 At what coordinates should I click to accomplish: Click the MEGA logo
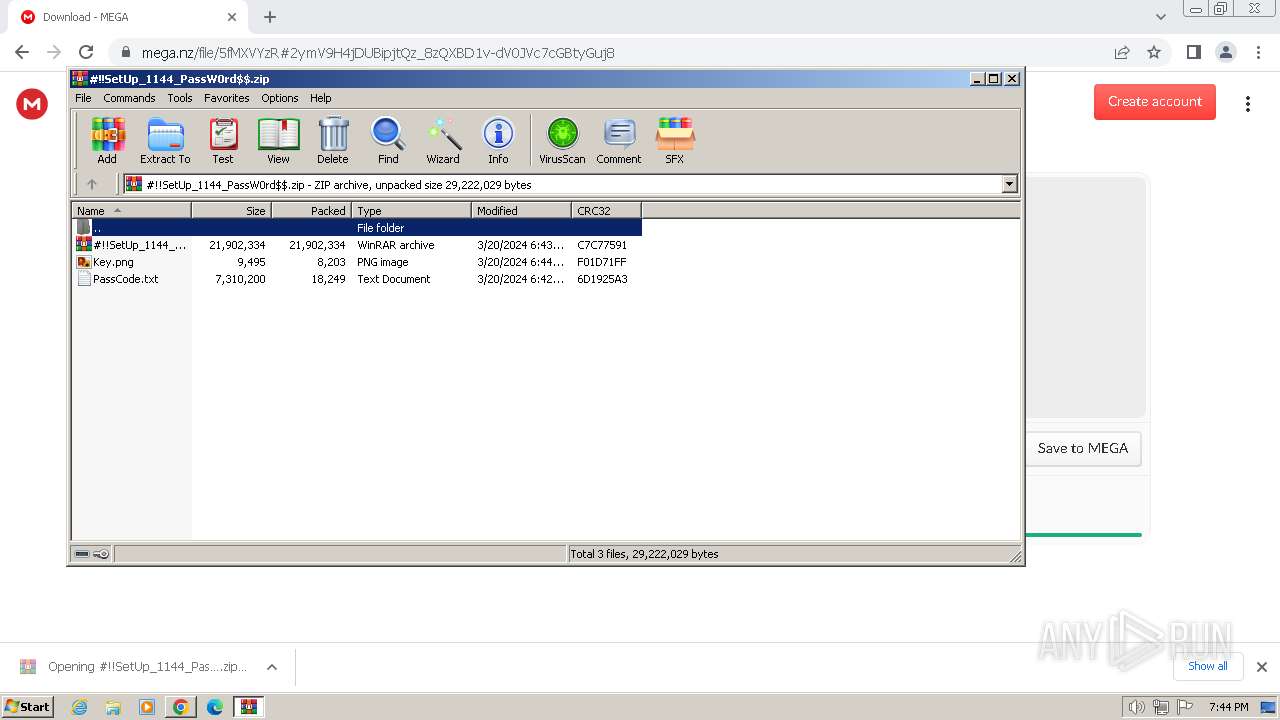pos(32,103)
